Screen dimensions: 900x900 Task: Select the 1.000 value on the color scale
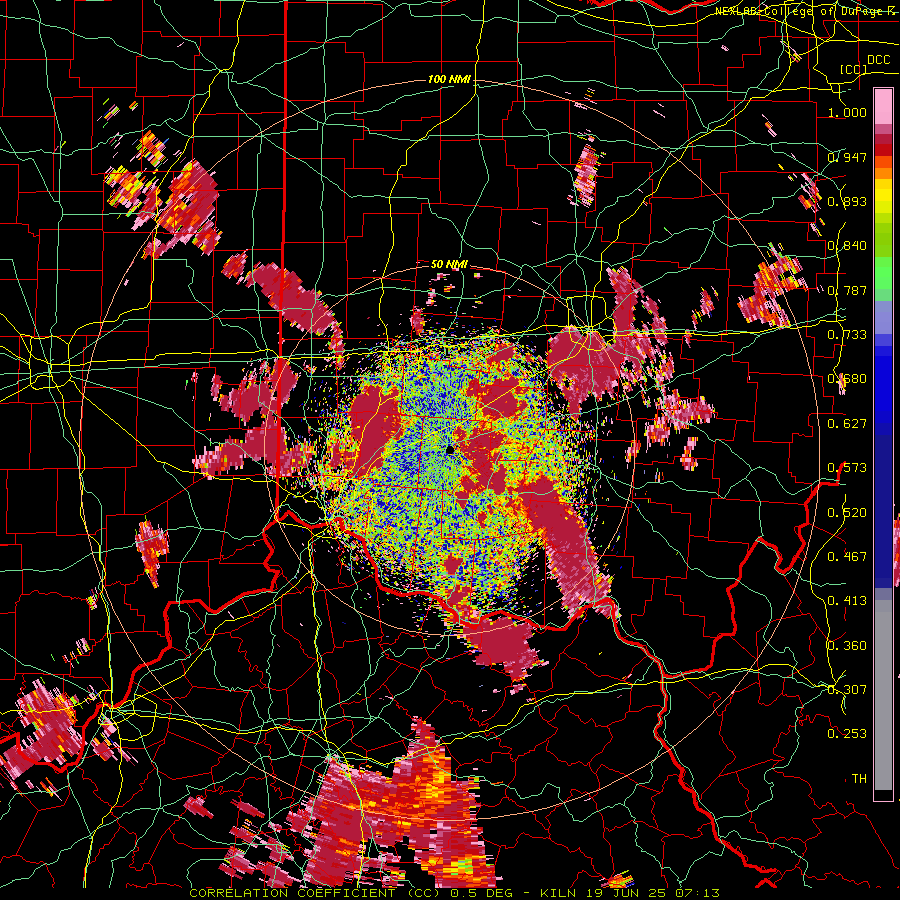click(847, 112)
